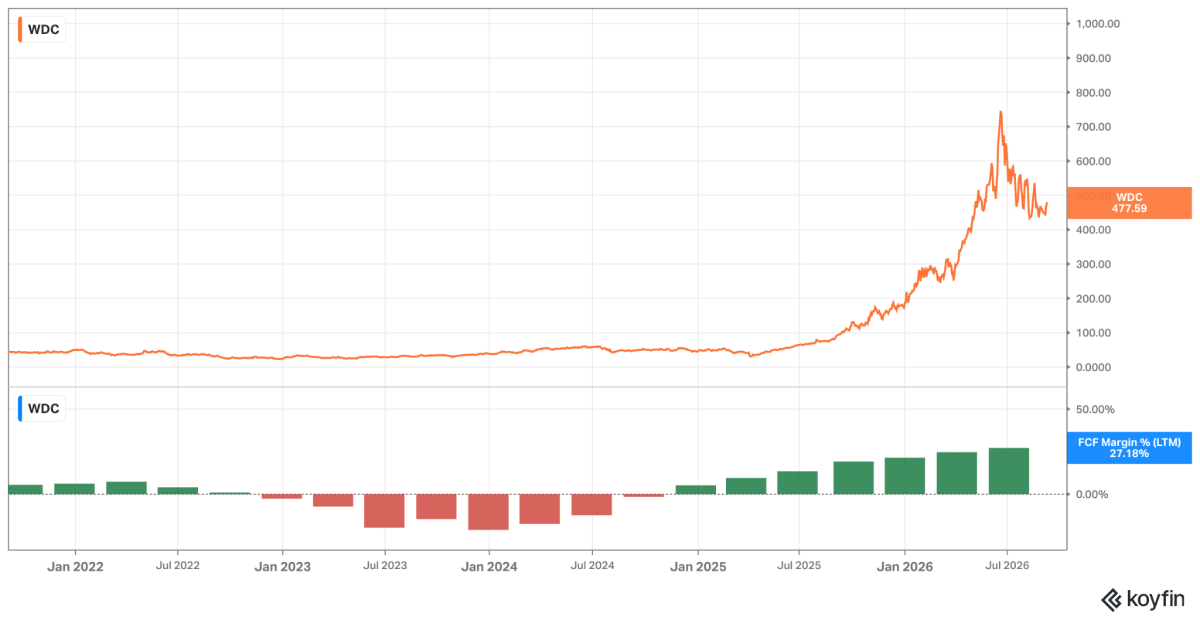Click the orange WDC color bar in top legend
Screen dimensions: 1200x620
point(20,28)
